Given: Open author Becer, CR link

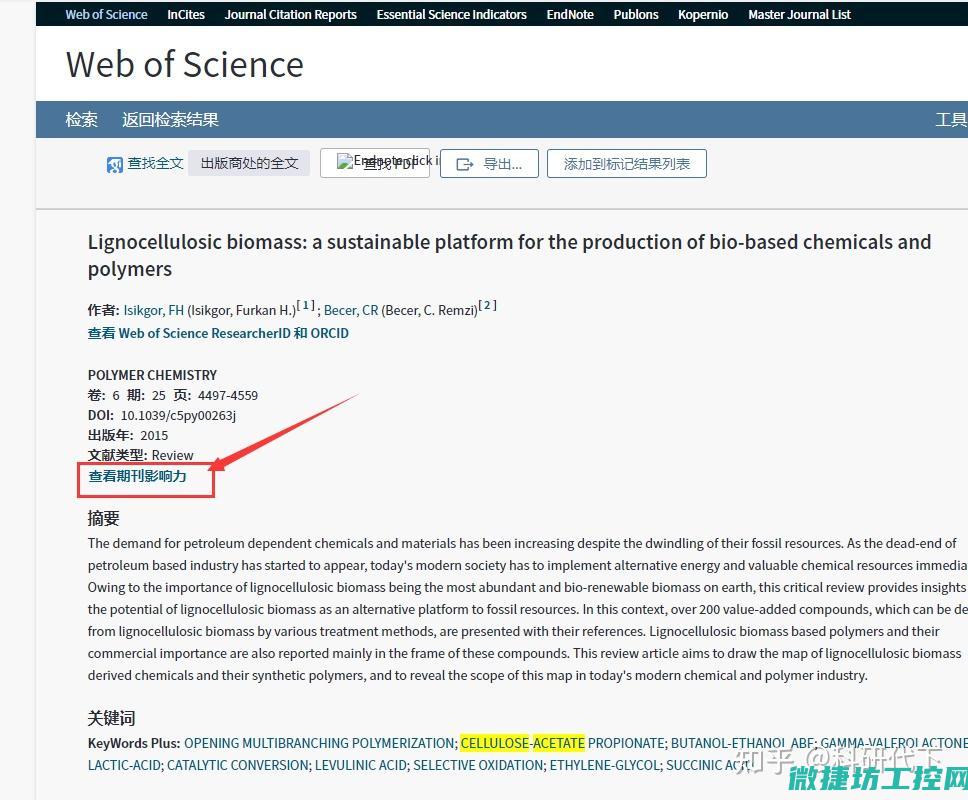Looking at the screenshot, I should click(x=351, y=310).
